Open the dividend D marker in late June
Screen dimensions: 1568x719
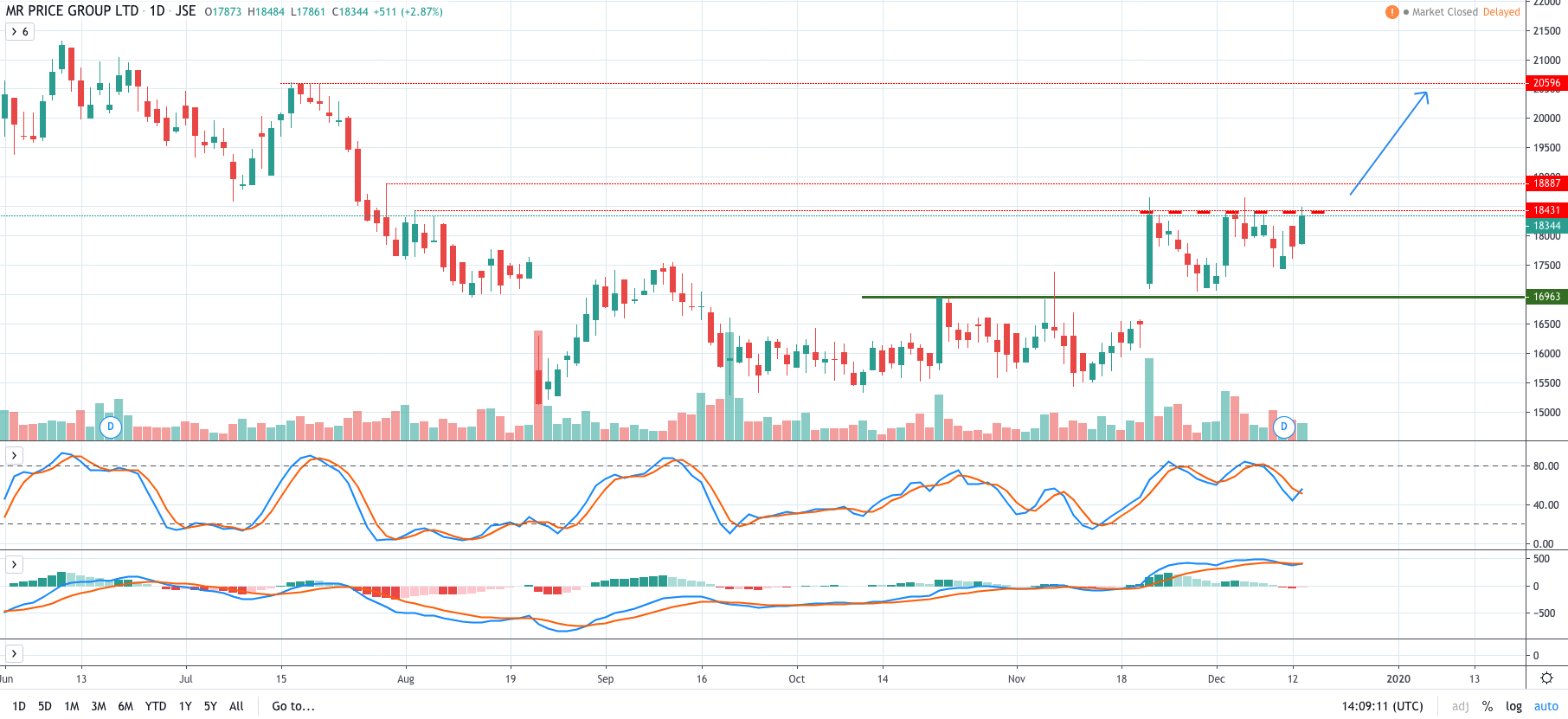pyautogui.click(x=110, y=427)
